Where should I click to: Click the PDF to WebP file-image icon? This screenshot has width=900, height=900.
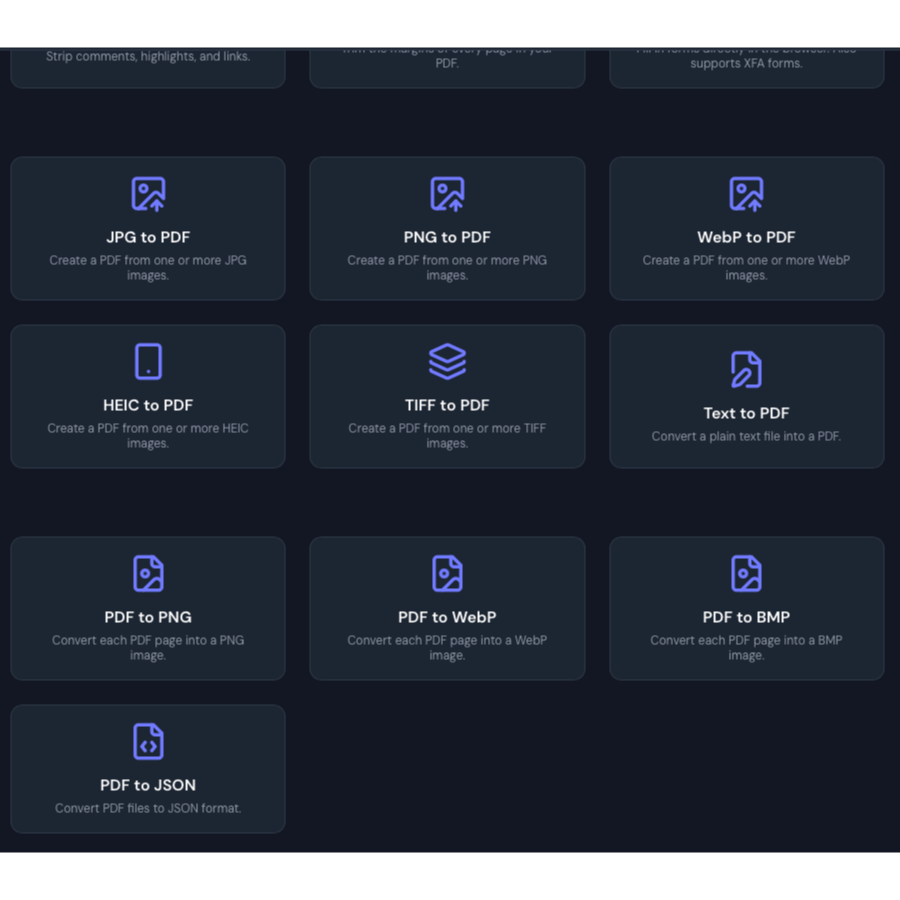pos(447,573)
